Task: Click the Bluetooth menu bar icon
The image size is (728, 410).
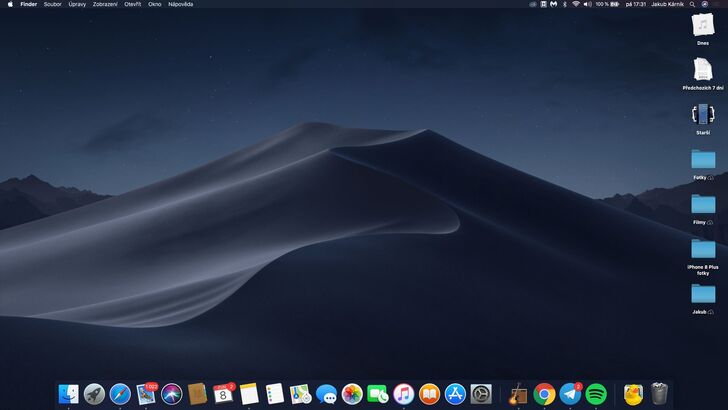Action: (565, 4)
